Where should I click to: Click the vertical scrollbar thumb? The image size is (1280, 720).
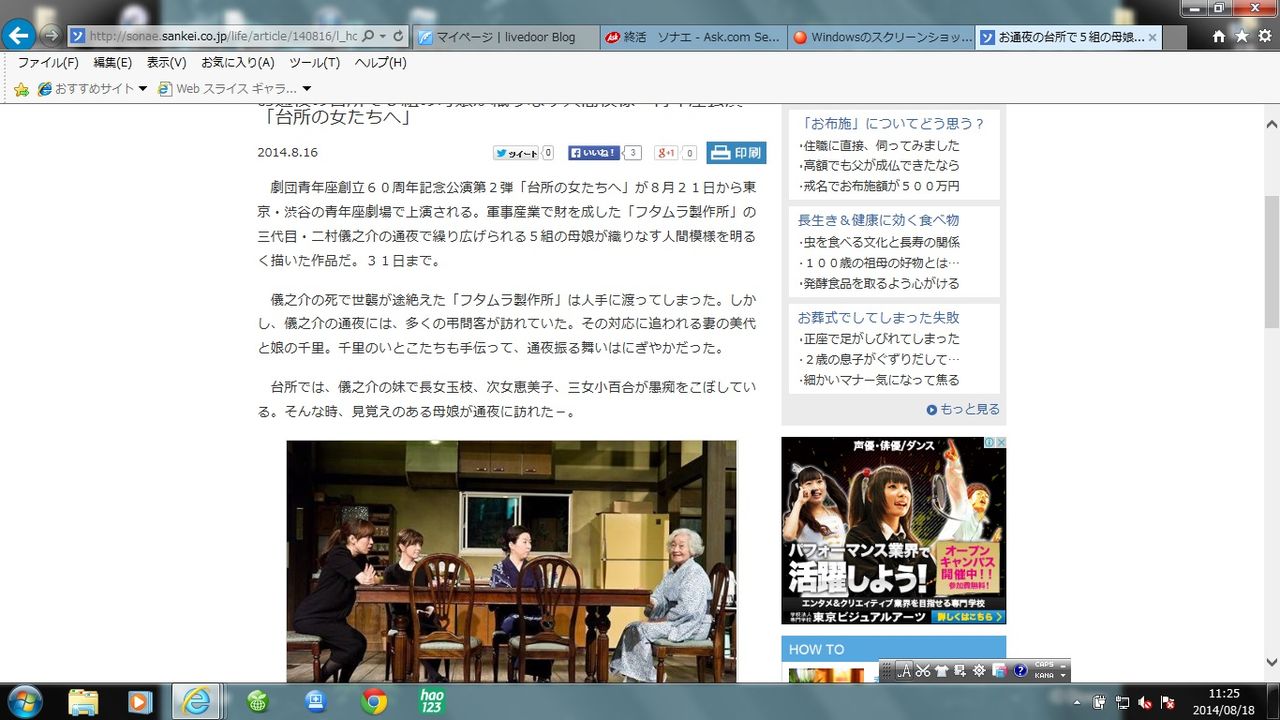tap(1271, 261)
